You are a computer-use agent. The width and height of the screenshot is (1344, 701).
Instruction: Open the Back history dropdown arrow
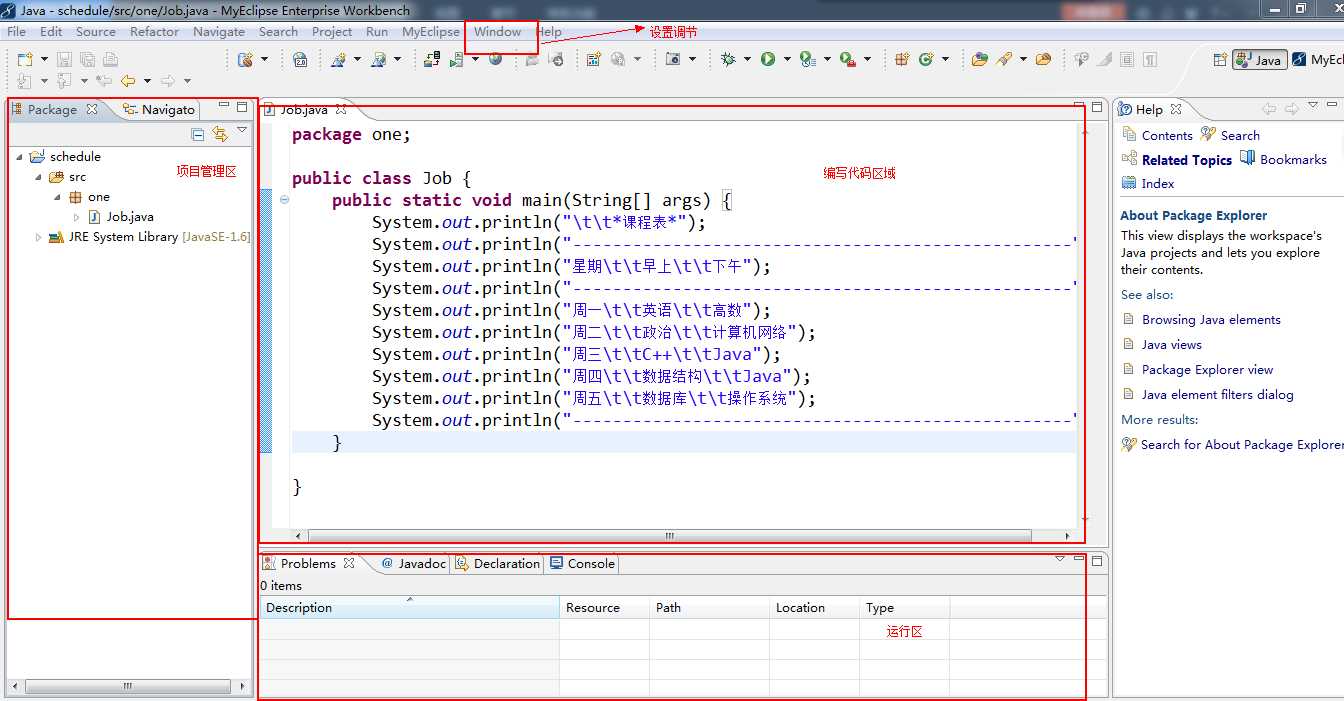pos(147,81)
